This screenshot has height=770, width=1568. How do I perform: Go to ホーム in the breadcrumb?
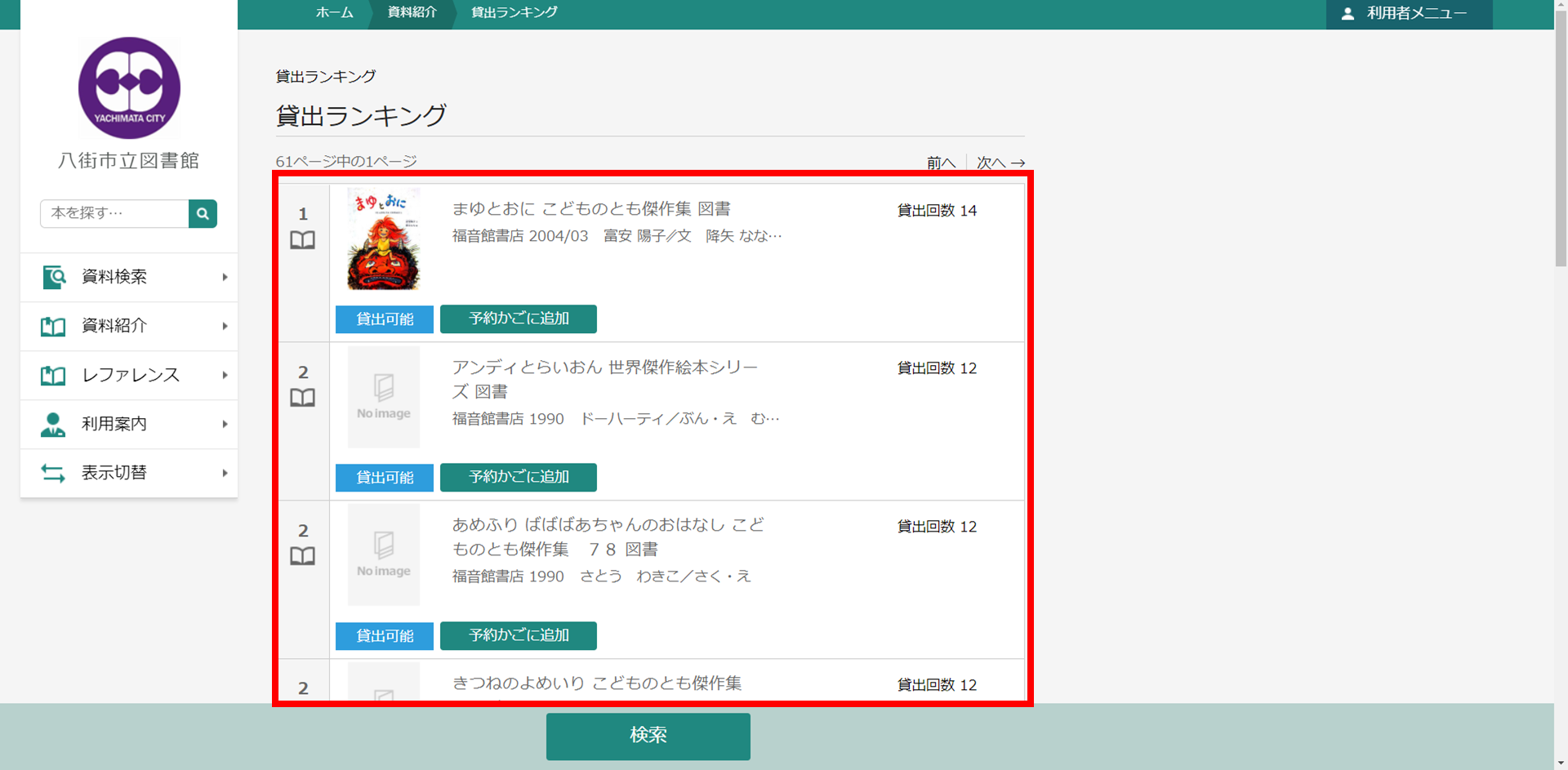pos(334,12)
